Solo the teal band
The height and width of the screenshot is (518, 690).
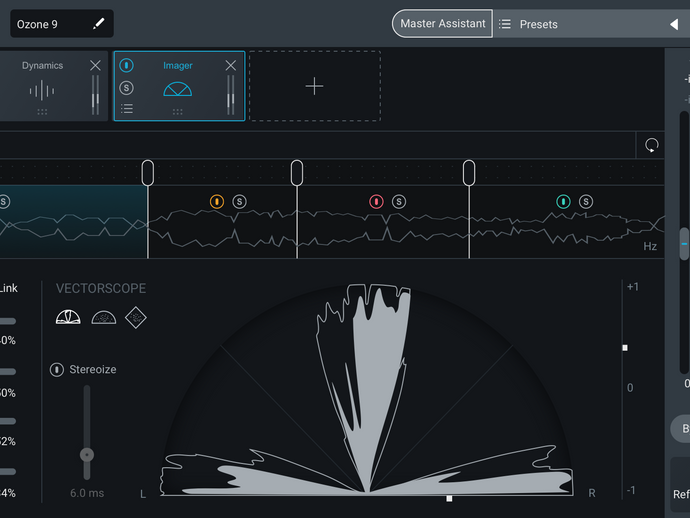coord(586,202)
